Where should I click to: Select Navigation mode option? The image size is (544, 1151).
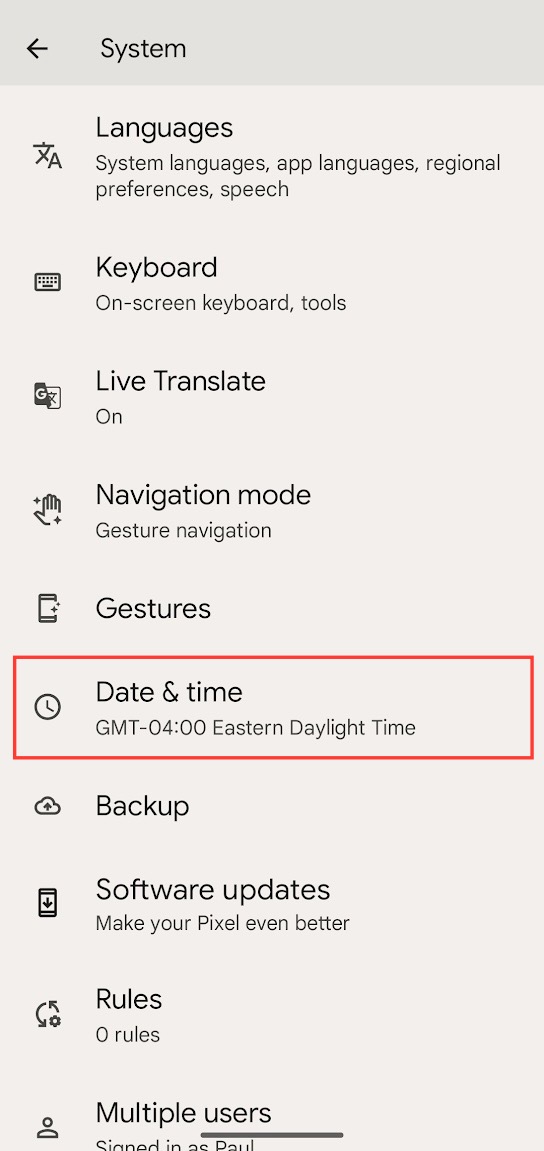tap(272, 510)
